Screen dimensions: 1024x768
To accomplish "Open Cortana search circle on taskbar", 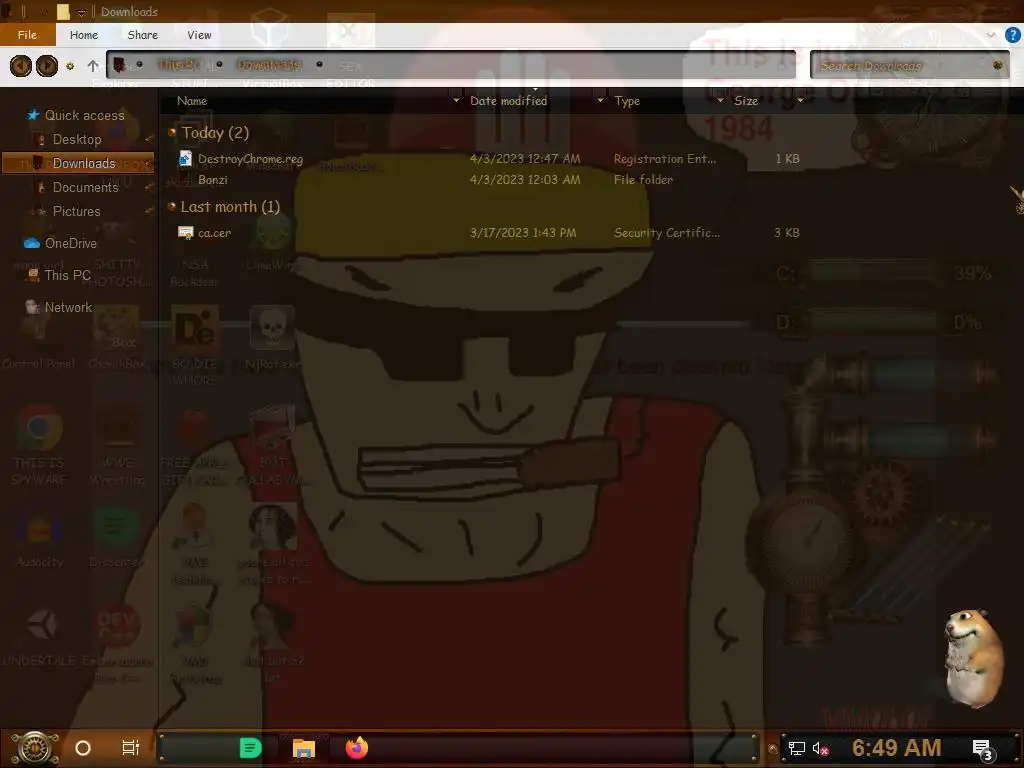I will tap(83, 748).
